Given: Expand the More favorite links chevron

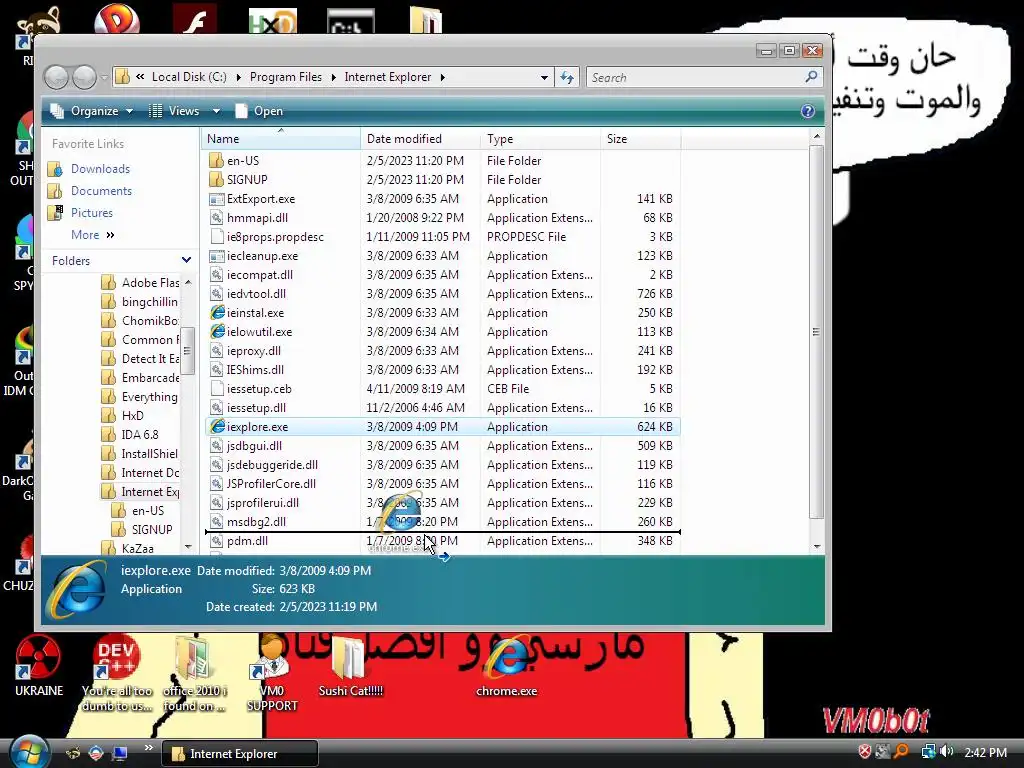Looking at the screenshot, I should pyautogui.click(x=110, y=235).
